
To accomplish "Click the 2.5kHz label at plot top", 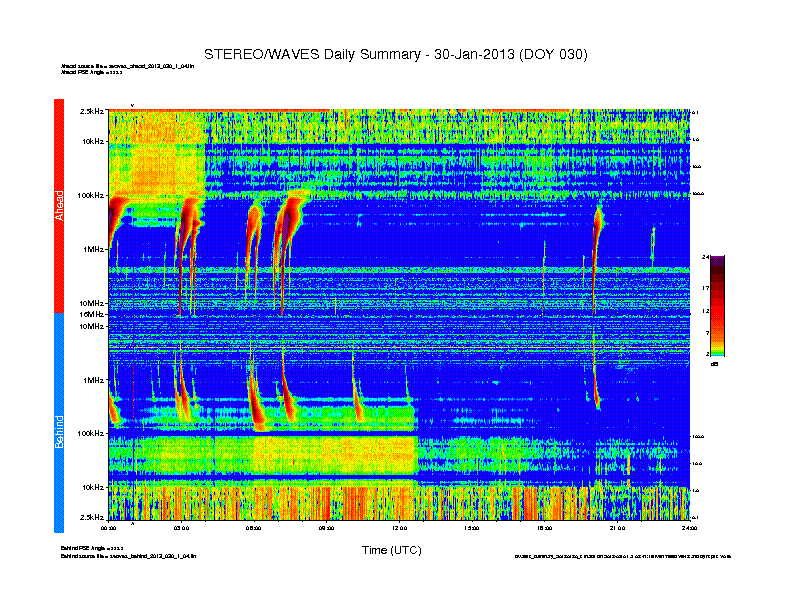I will pos(91,111).
